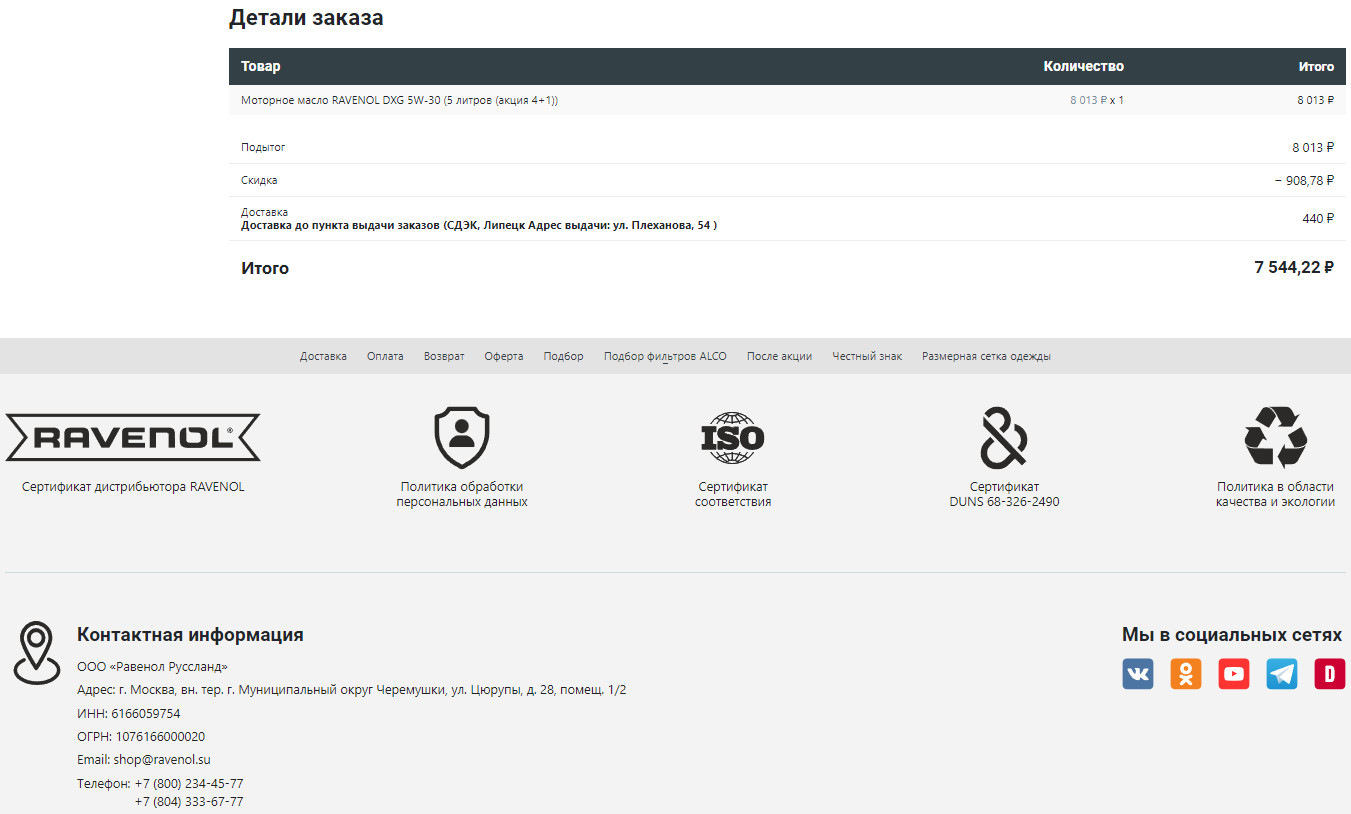Open Оплата footer menu link
The image size is (1351, 814).
[385, 356]
